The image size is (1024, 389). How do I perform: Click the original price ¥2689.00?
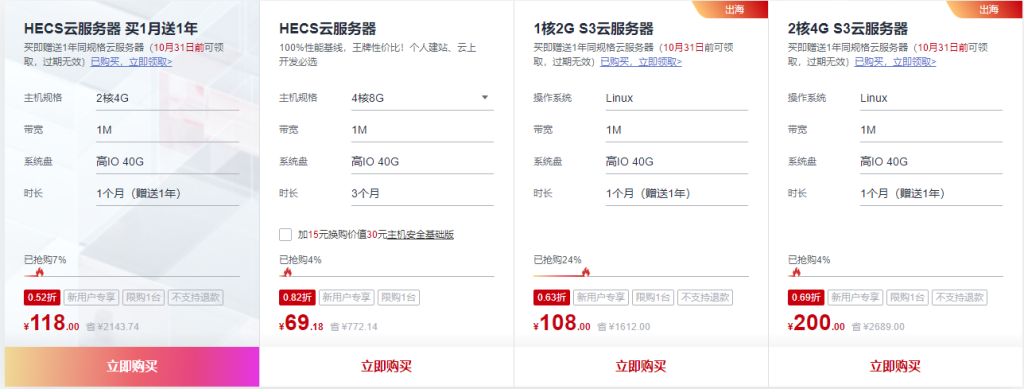pos(884,326)
